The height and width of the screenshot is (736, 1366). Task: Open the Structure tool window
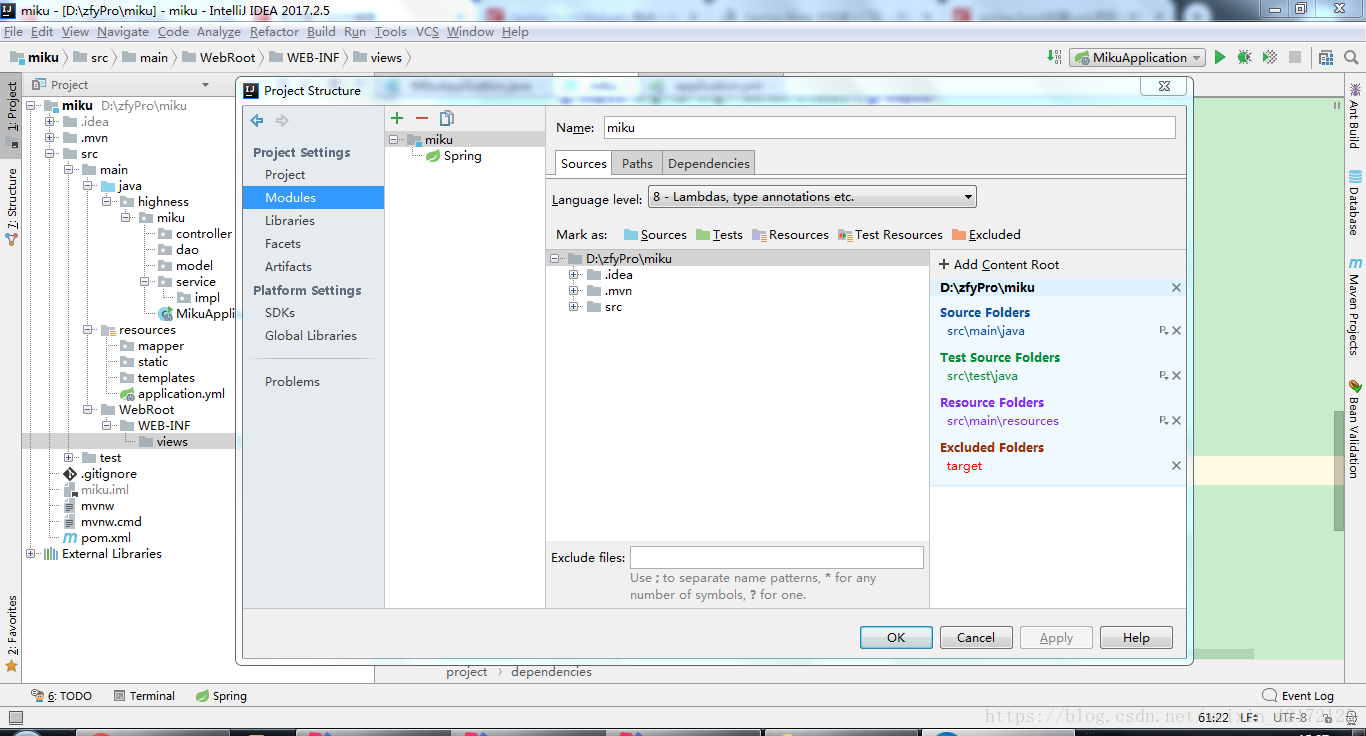click(11, 205)
